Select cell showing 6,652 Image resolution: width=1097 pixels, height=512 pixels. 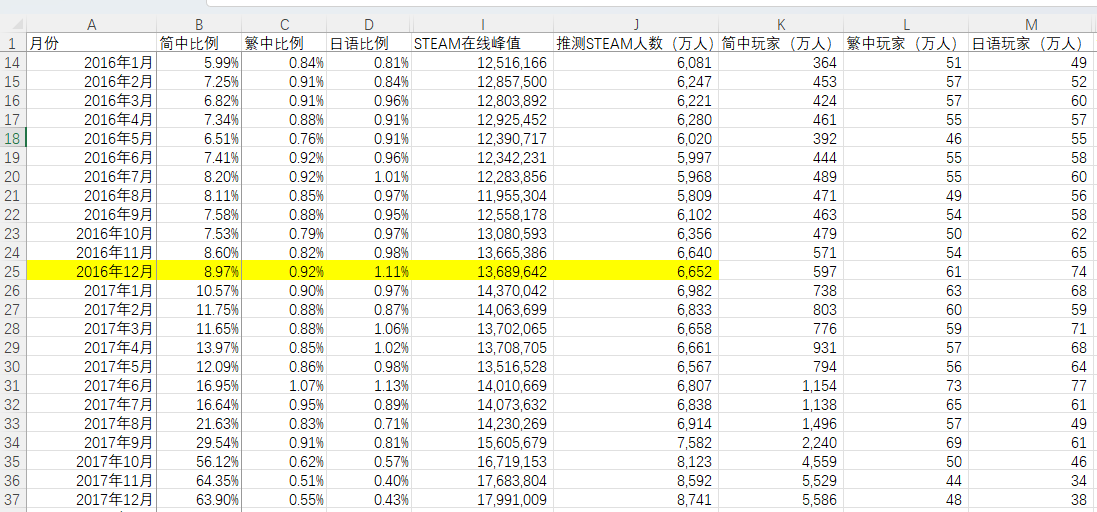tap(636, 271)
